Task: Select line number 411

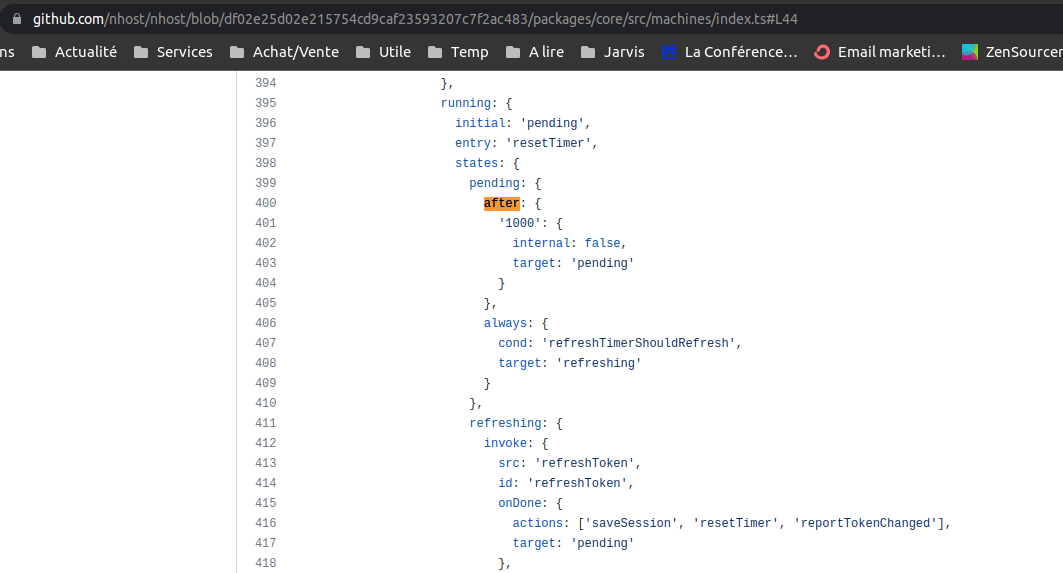Action: click(266, 423)
